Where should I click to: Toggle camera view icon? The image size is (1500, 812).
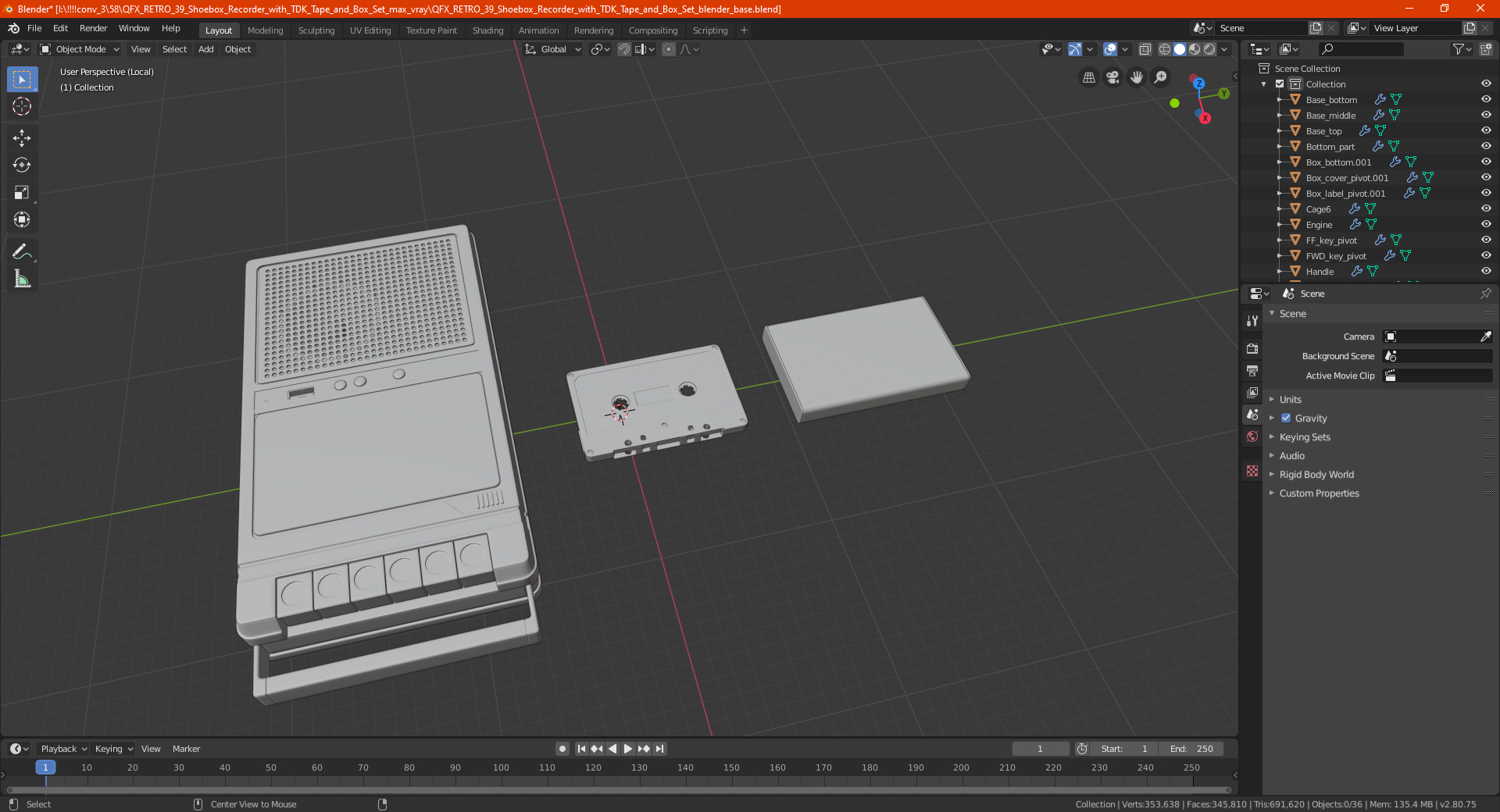[1112, 77]
